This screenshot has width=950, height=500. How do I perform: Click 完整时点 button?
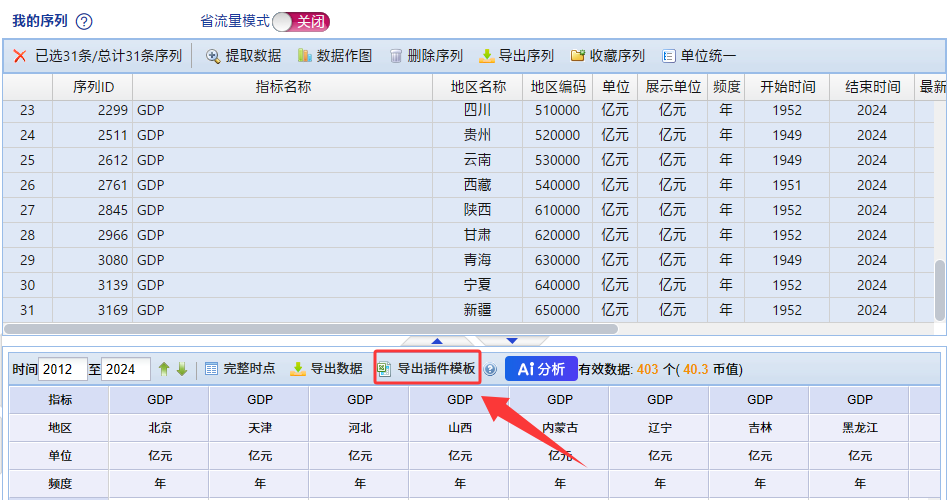coord(240,369)
